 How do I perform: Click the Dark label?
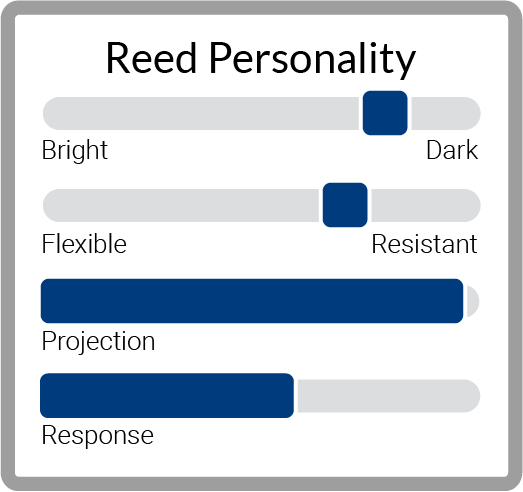tap(452, 150)
